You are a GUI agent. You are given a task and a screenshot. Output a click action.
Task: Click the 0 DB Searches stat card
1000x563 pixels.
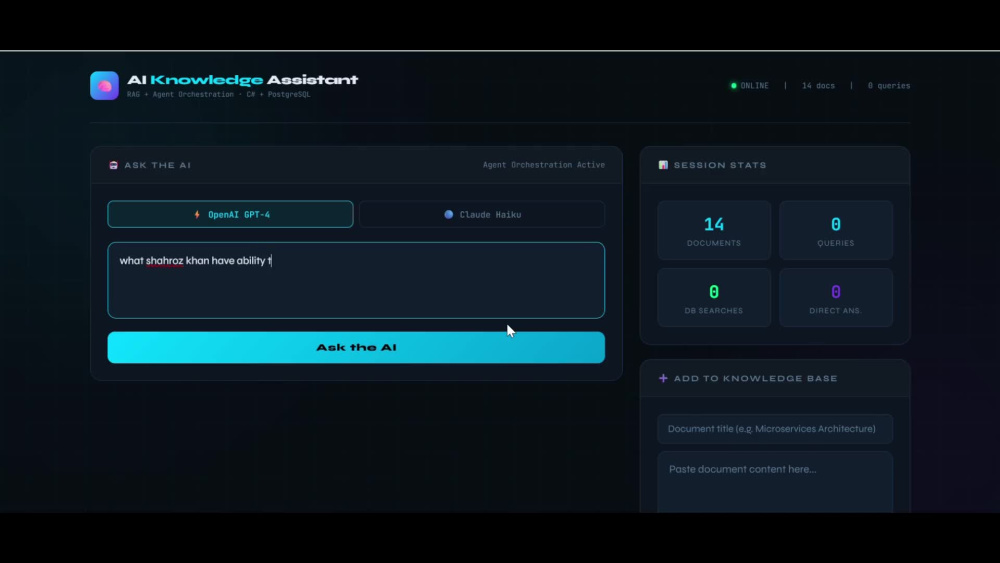click(714, 298)
